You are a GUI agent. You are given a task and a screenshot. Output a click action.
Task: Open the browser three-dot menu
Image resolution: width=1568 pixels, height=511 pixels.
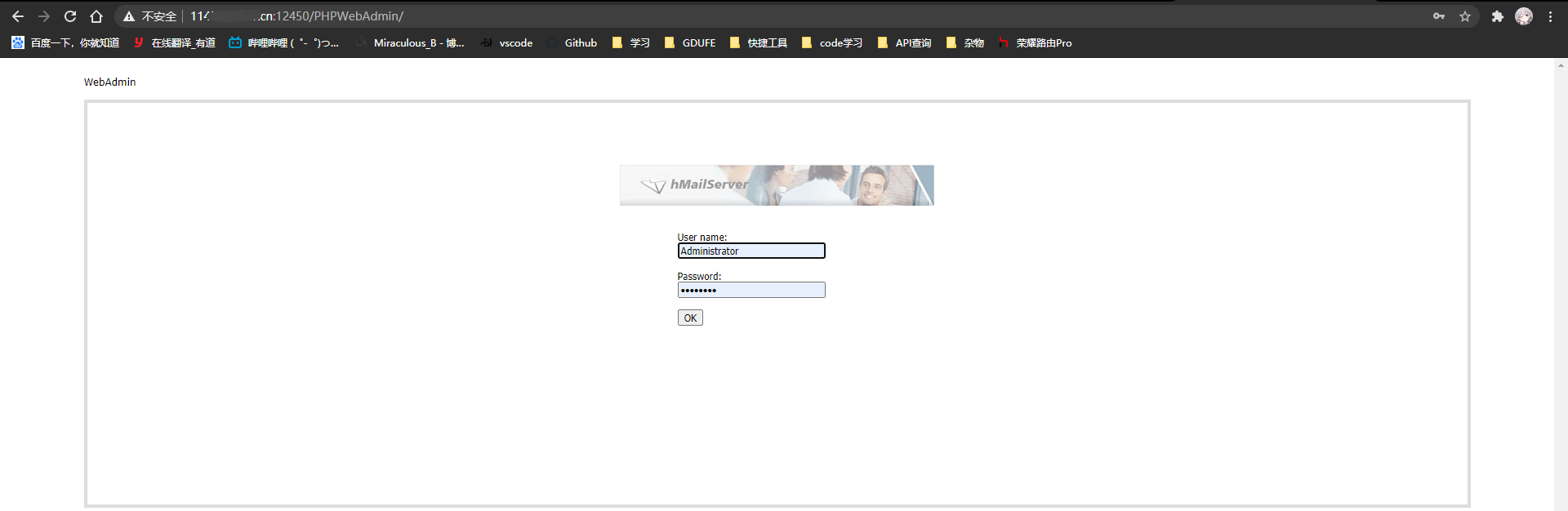click(1550, 16)
